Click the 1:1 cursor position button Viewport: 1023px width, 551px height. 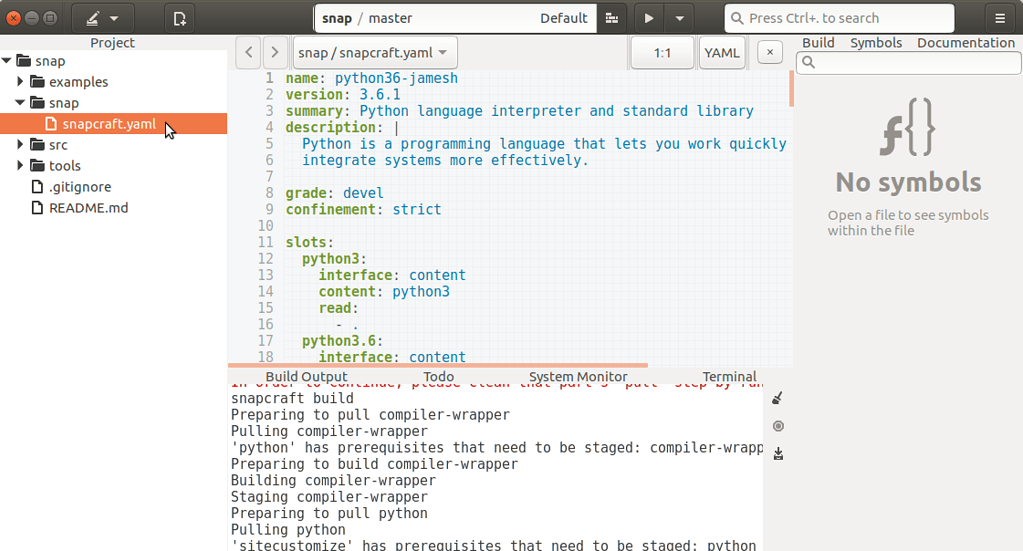(662, 53)
